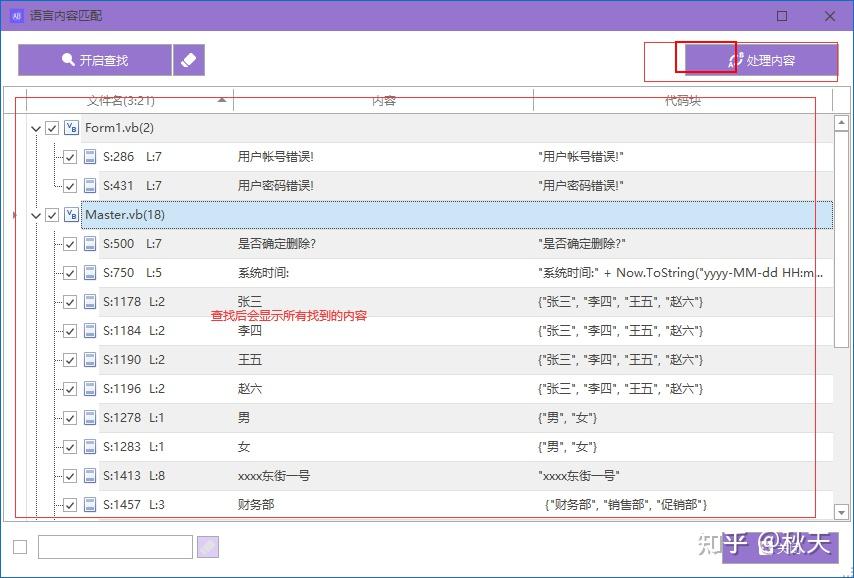Select the Master.vb(18) tree row
The height and width of the screenshot is (578, 854).
click(456, 215)
